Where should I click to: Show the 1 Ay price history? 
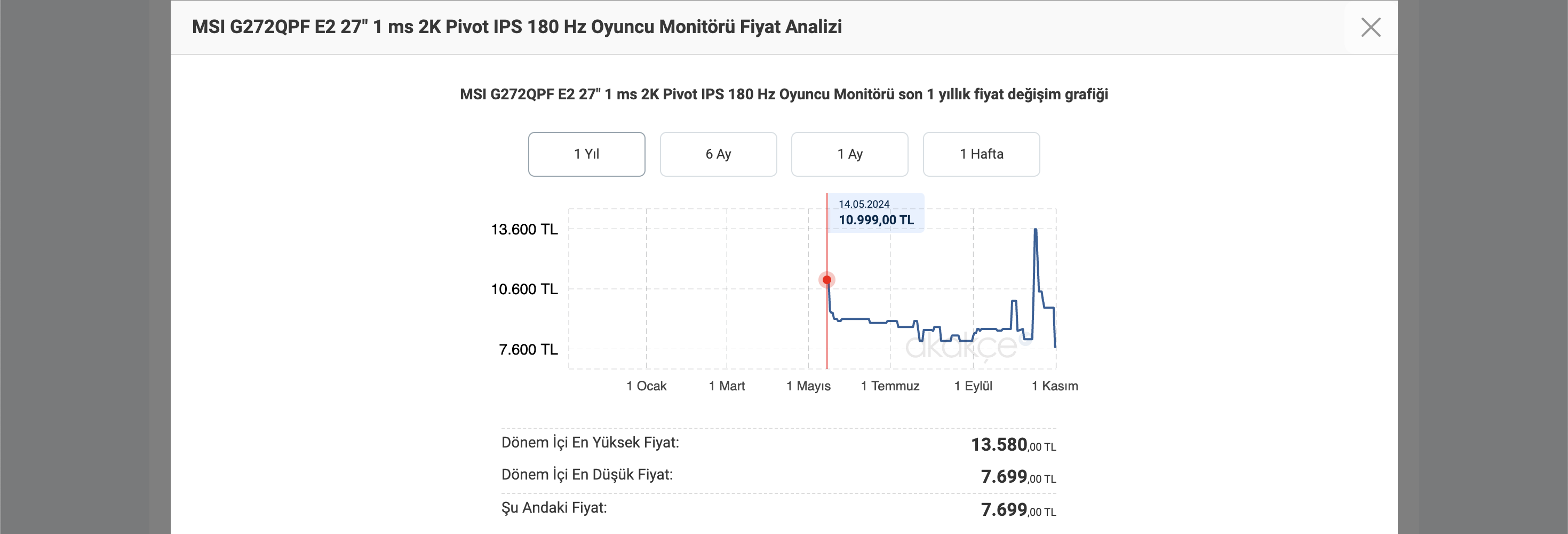849,154
